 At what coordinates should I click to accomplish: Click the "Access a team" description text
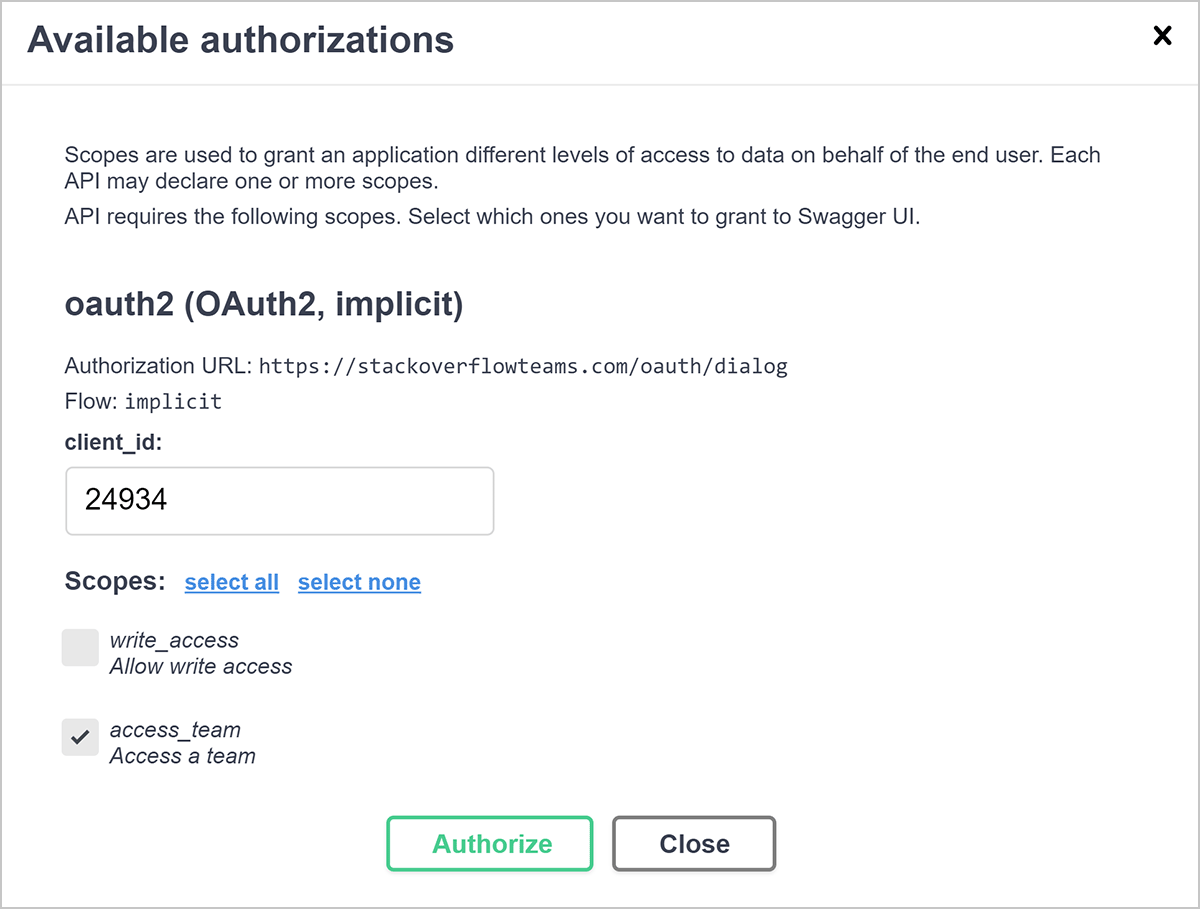[182, 756]
